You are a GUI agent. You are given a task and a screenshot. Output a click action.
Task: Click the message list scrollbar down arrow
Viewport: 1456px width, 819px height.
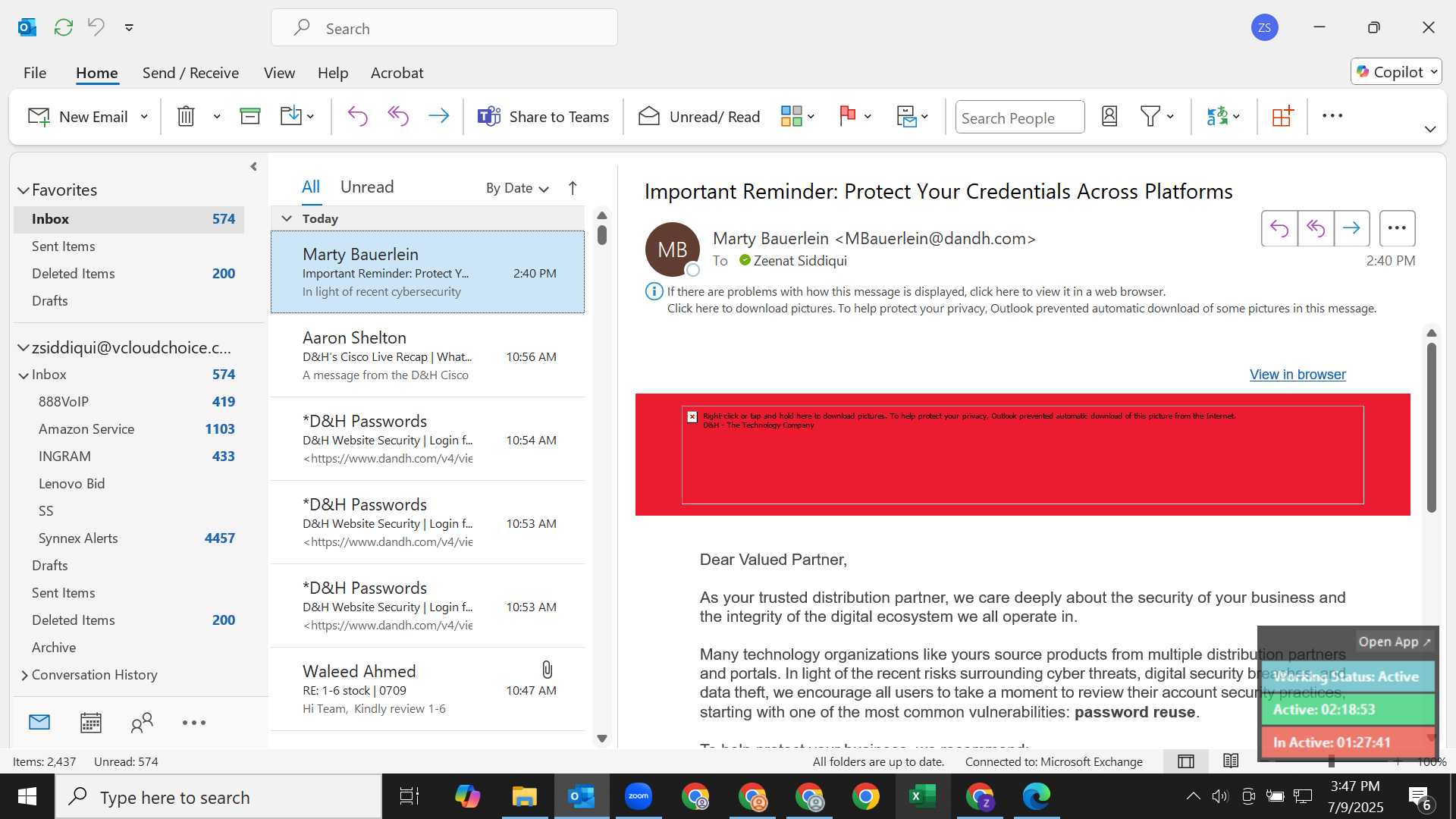click(x=602, y=739)
